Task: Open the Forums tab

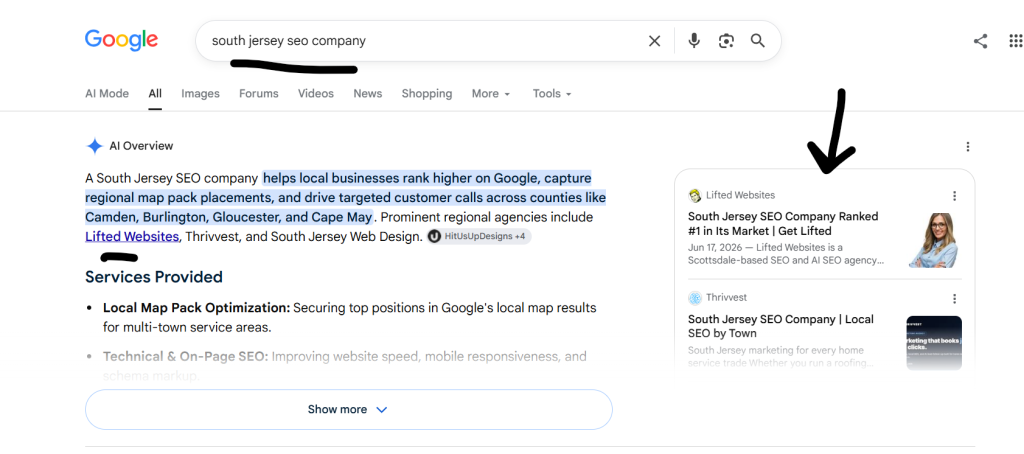Action: (259, 93)
